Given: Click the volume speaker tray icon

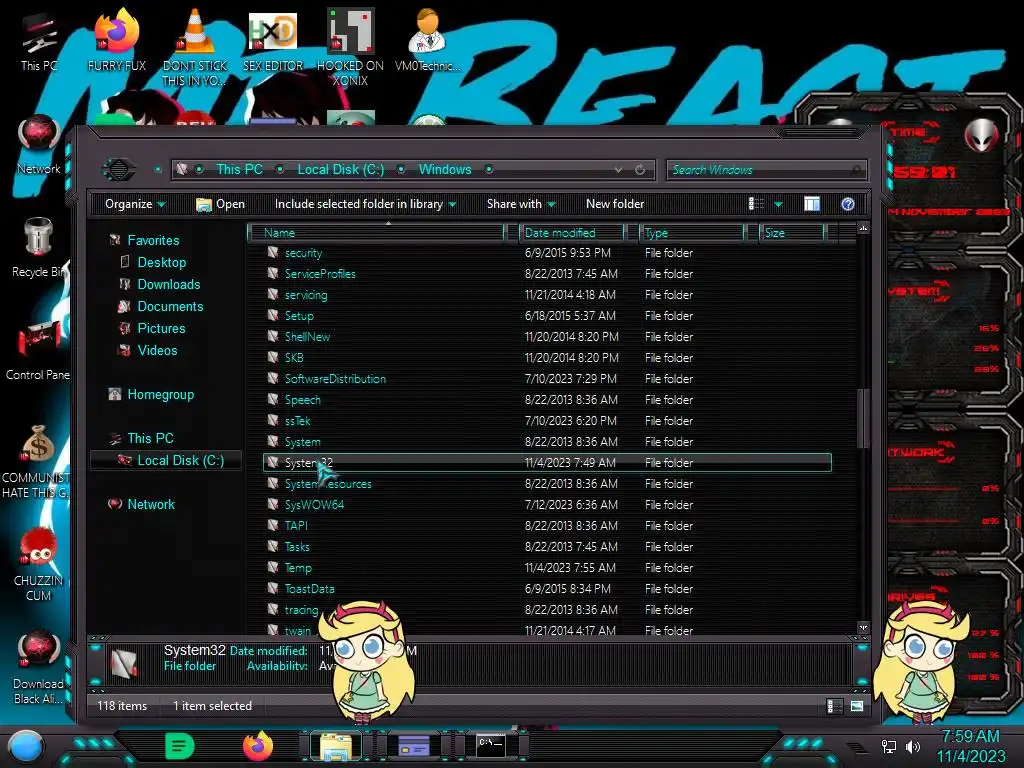Looking at the screenshot, I should (912, 746).
